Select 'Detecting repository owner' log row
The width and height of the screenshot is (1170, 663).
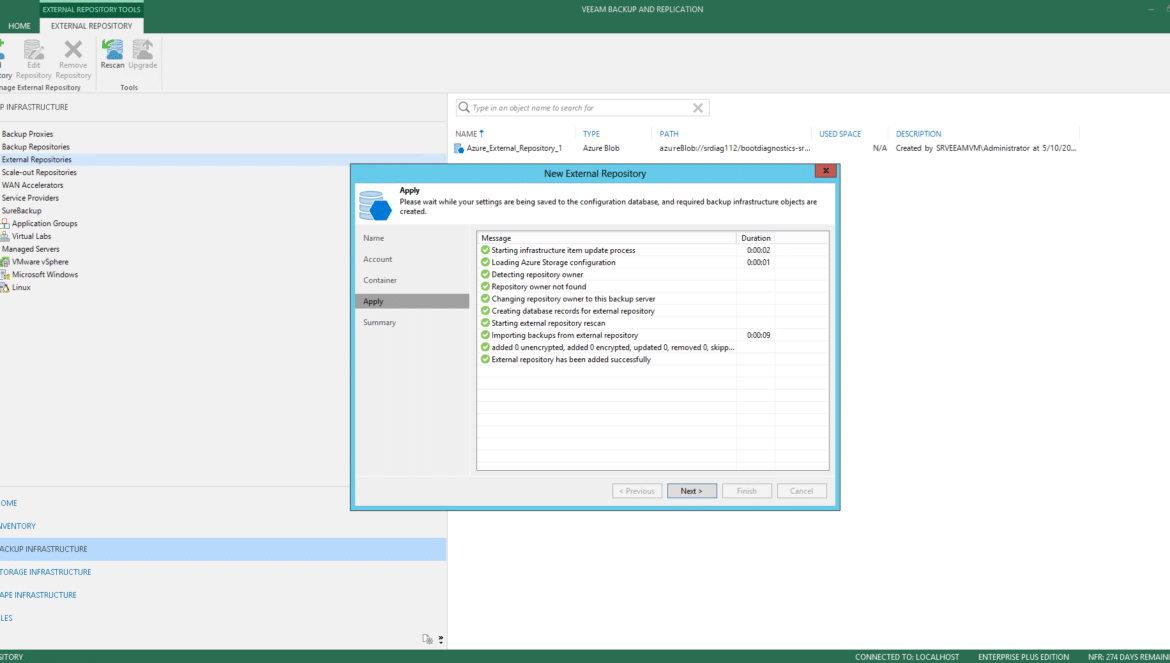click(653, 274)
